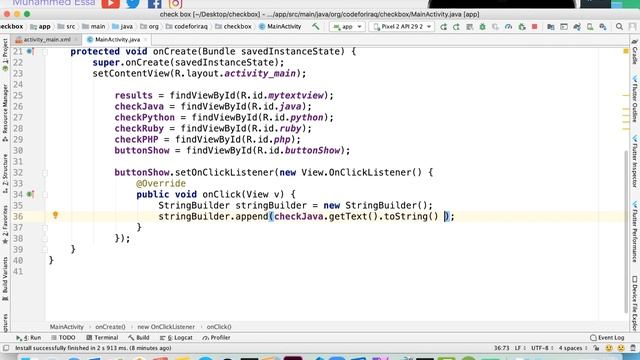The image size is (640, 360).
Task: Collapse the setOnClickListener fold on line 32
Action: point(45,173)
